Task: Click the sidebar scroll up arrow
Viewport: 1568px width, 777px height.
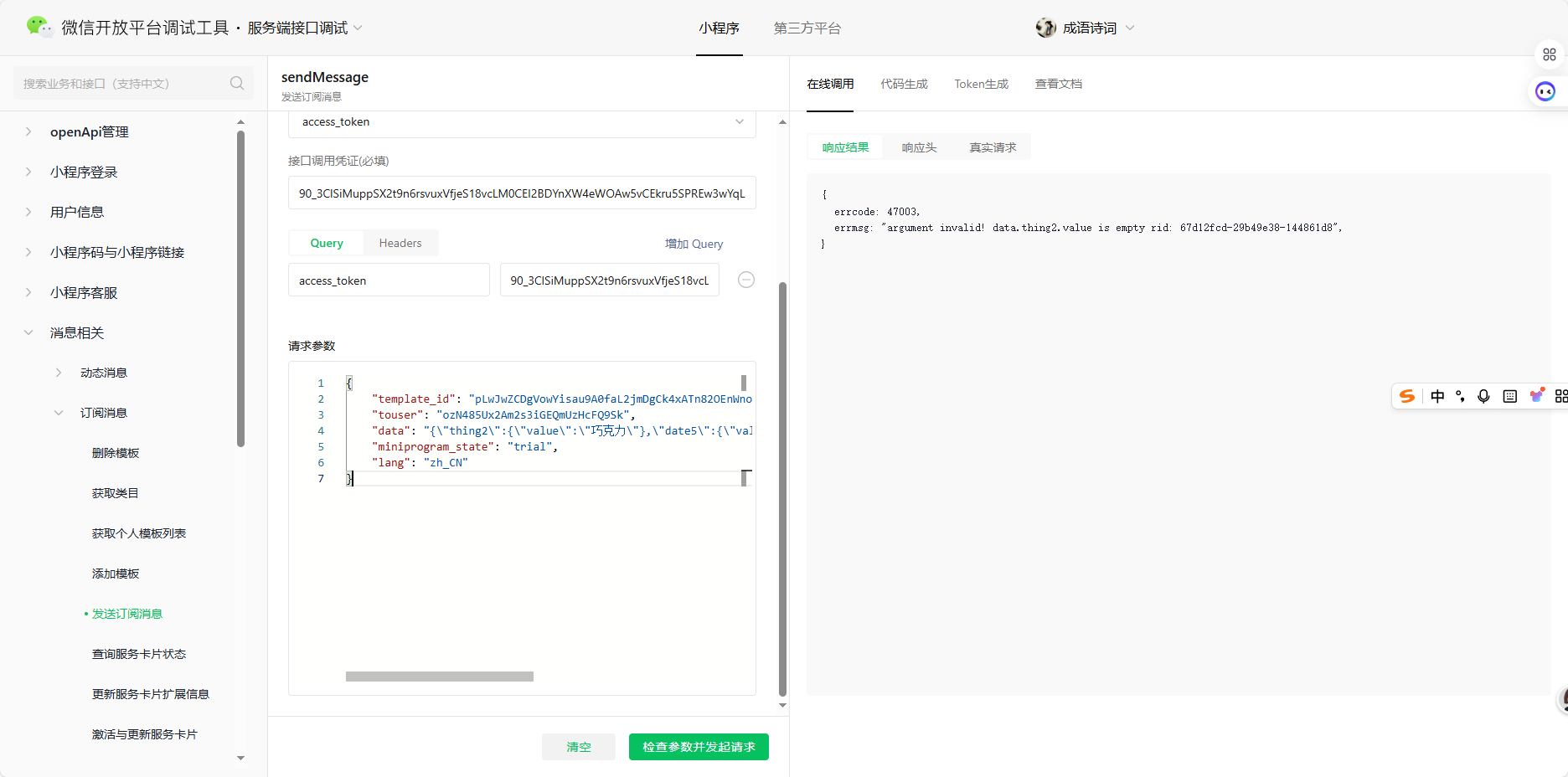Action: [240, 122]
